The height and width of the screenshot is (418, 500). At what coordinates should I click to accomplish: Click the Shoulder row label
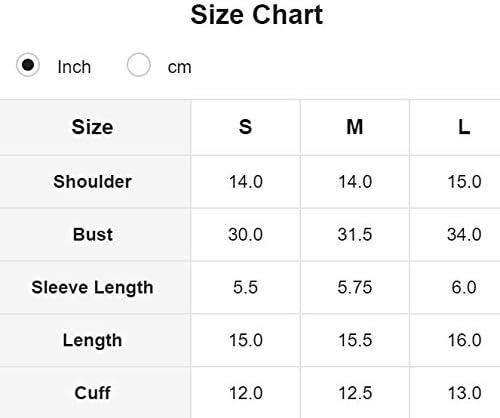pyautogui.click(x=92, y=182)
